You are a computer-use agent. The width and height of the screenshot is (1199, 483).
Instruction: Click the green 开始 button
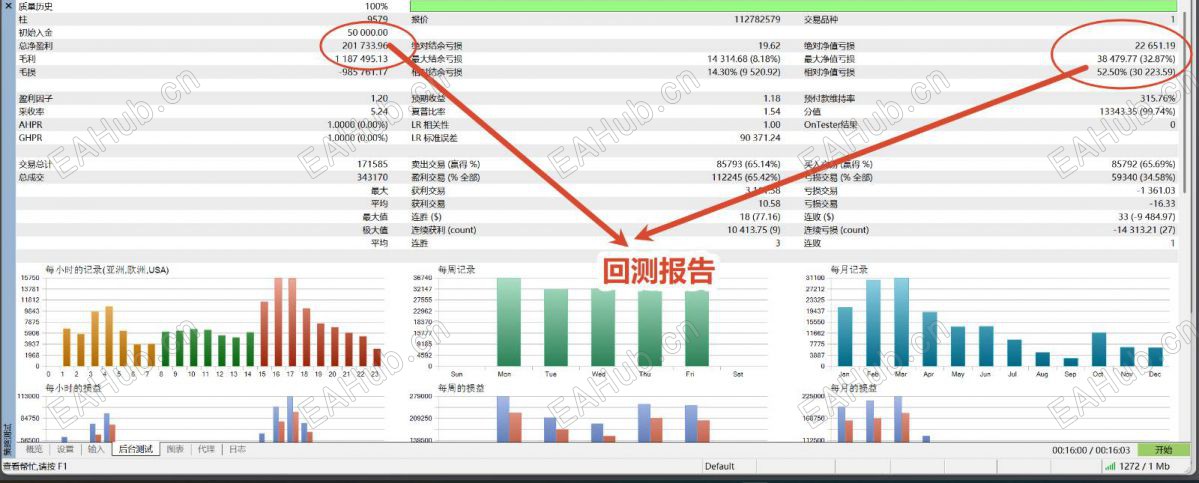(x=1163, y=450)
